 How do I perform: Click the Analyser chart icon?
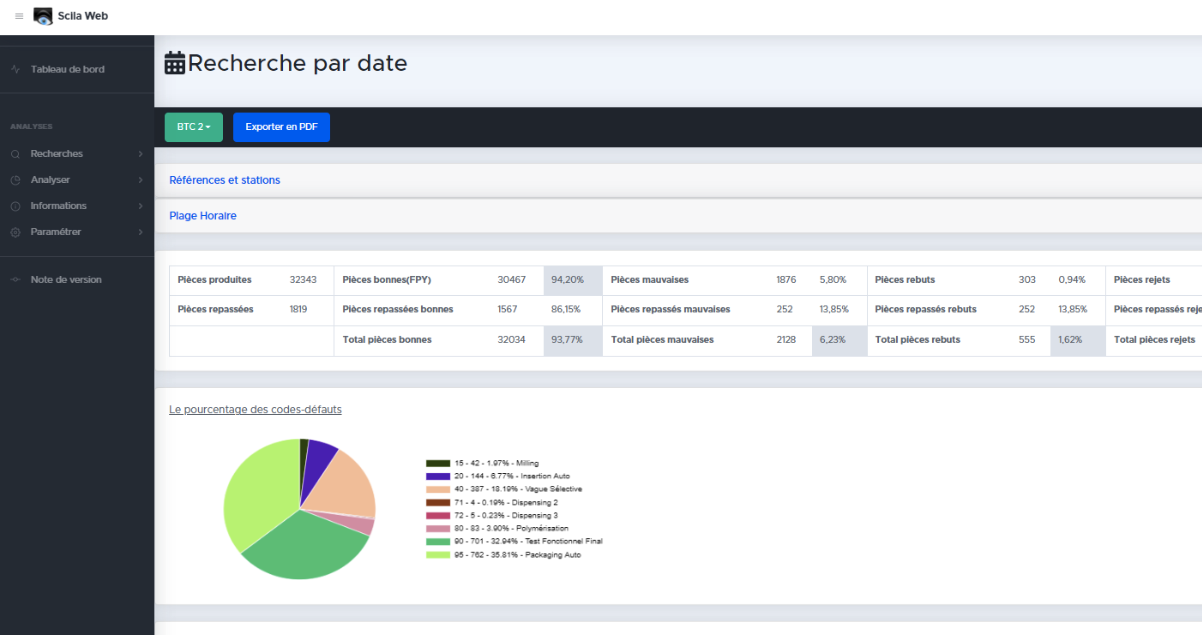pyautogui.click(x=15, y=180)
